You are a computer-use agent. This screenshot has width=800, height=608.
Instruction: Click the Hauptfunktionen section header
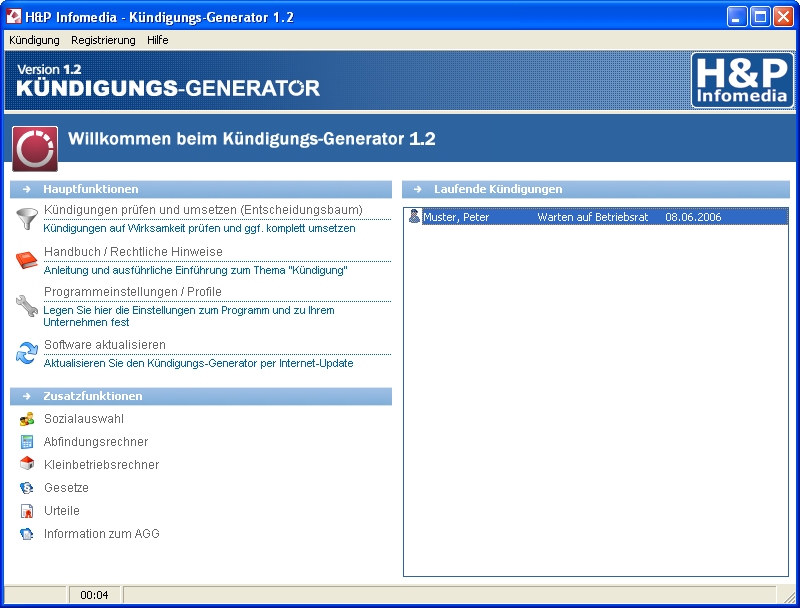[x=201, y=189]
